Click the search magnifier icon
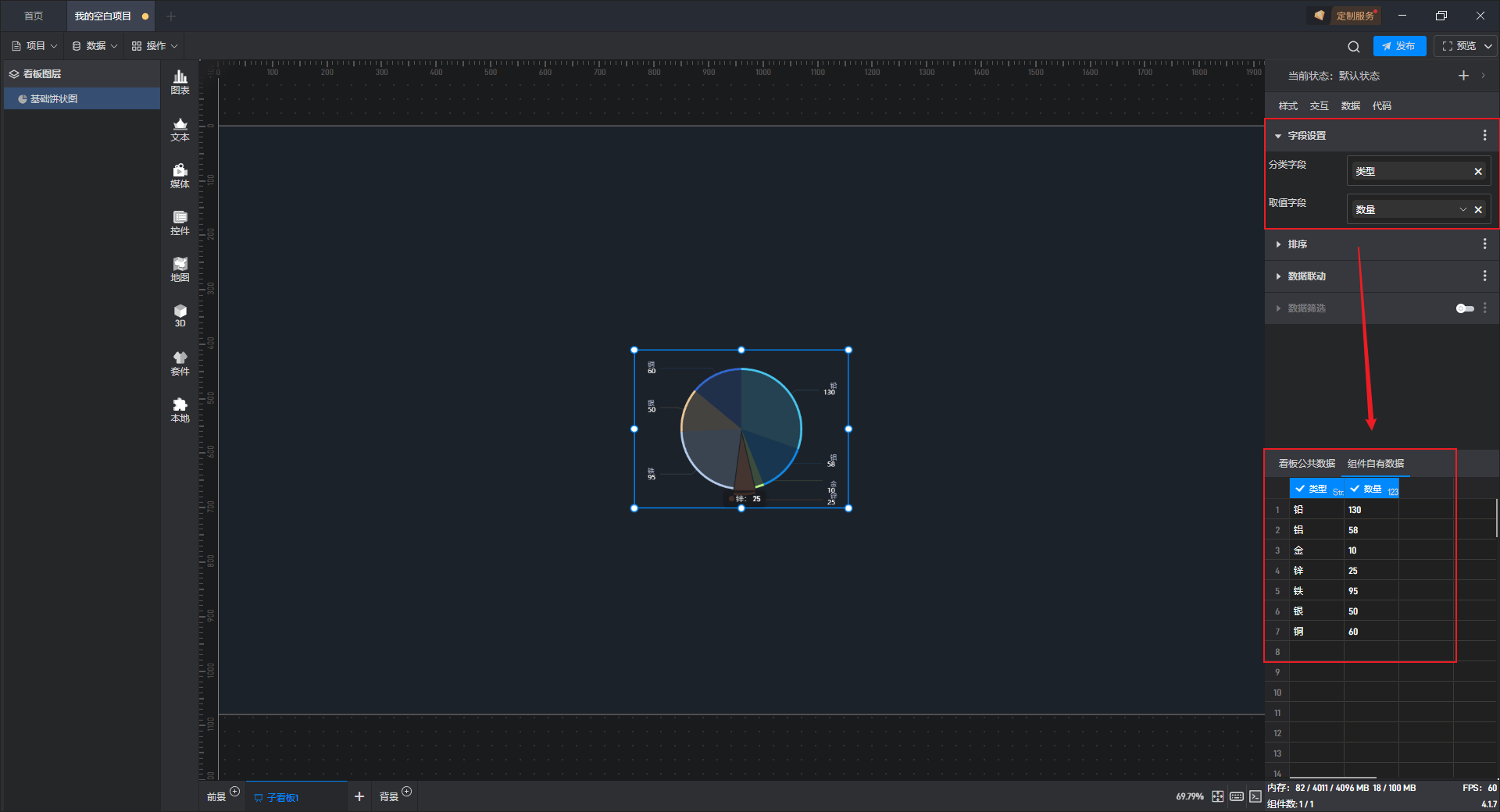The height and width of the screenshot is (812, 1500). coord(1354,46)
